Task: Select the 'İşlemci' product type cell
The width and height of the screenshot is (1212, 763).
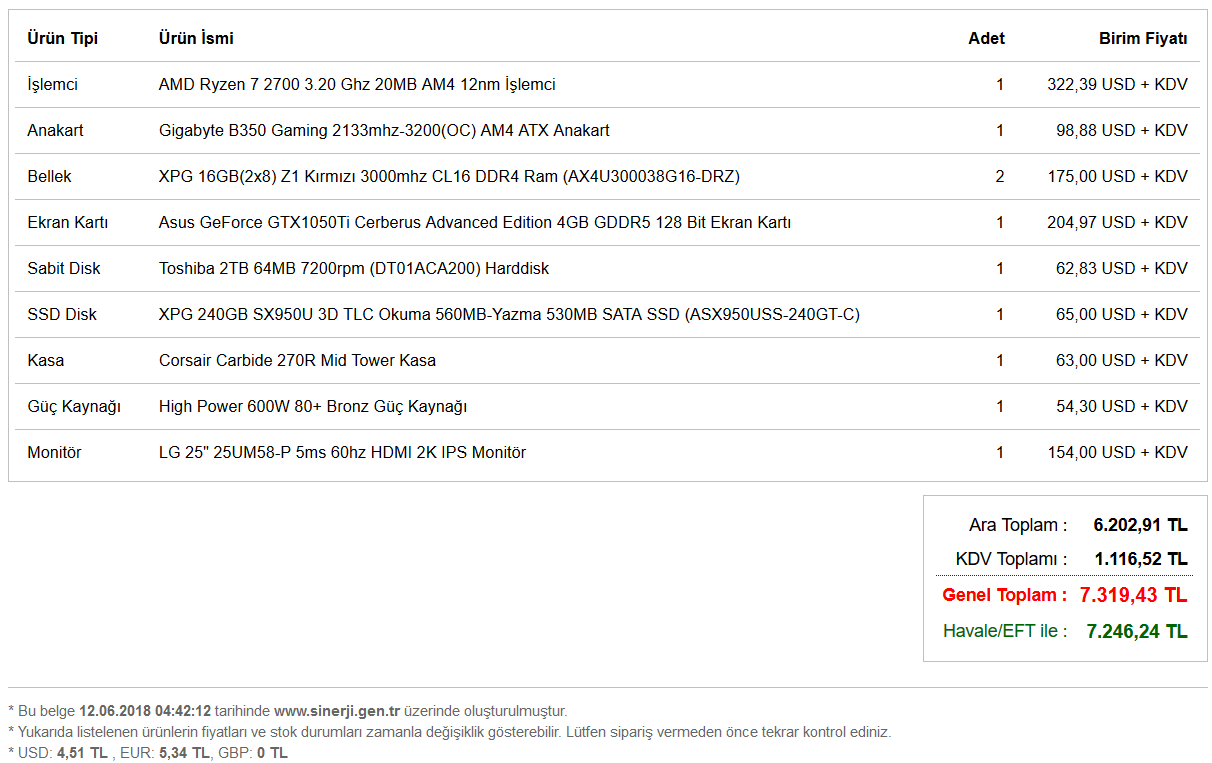Action: coord(52,85)
